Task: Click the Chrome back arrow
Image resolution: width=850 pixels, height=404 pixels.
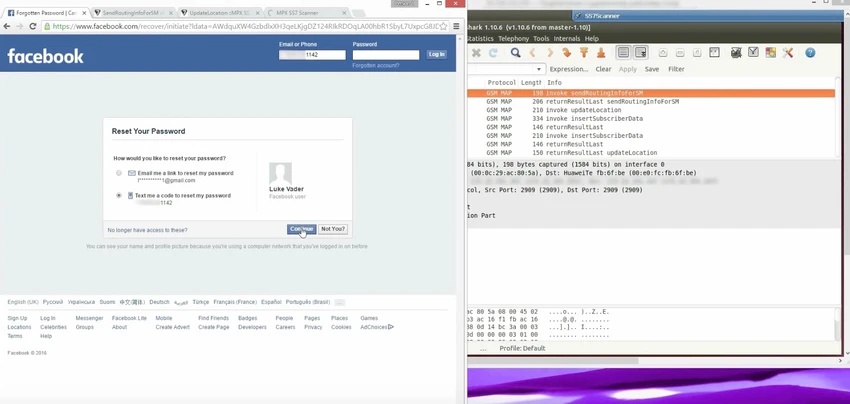Action: (7, 26)
